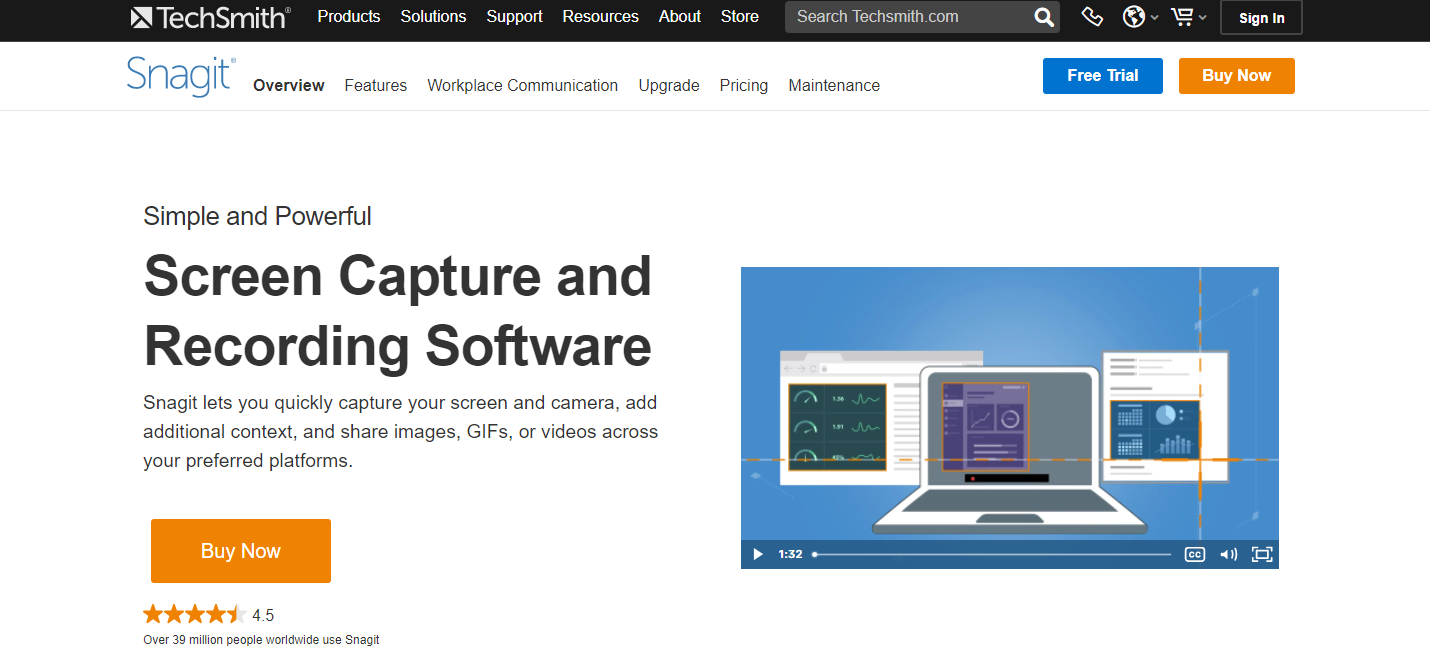This screenshot has width=1430, height=654.
Task: Open the Maintenance tab
Action: (x=834, y=86)
